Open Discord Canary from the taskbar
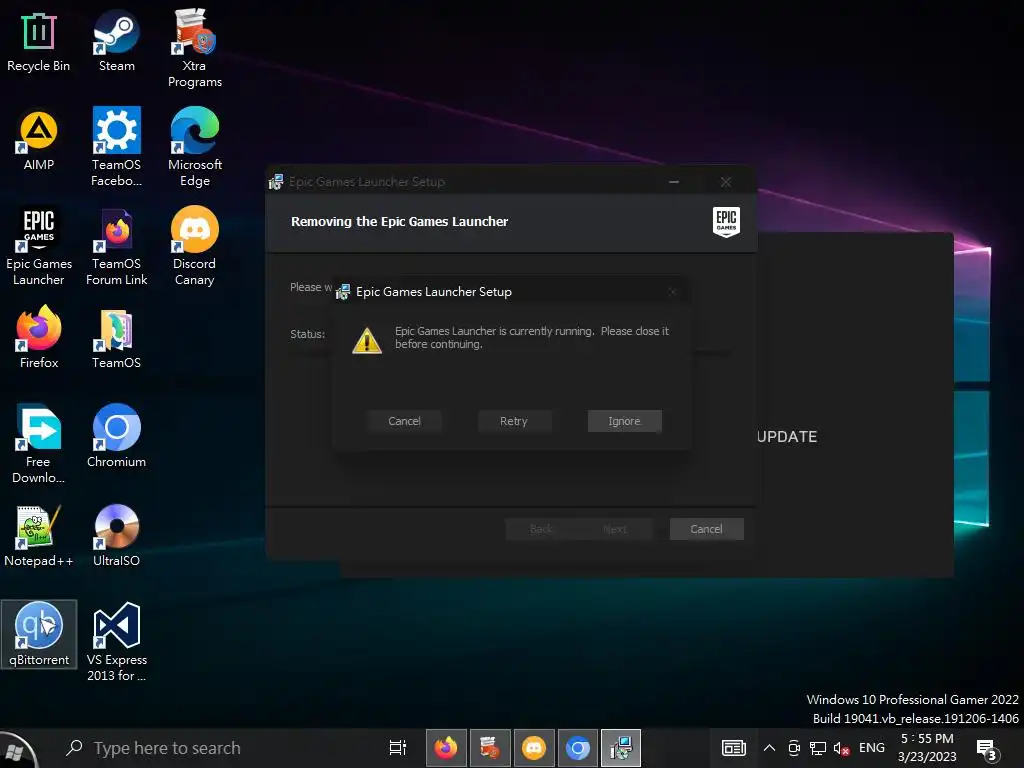The width and height of the screenshot is (1024, 768). tap(534, 748)
